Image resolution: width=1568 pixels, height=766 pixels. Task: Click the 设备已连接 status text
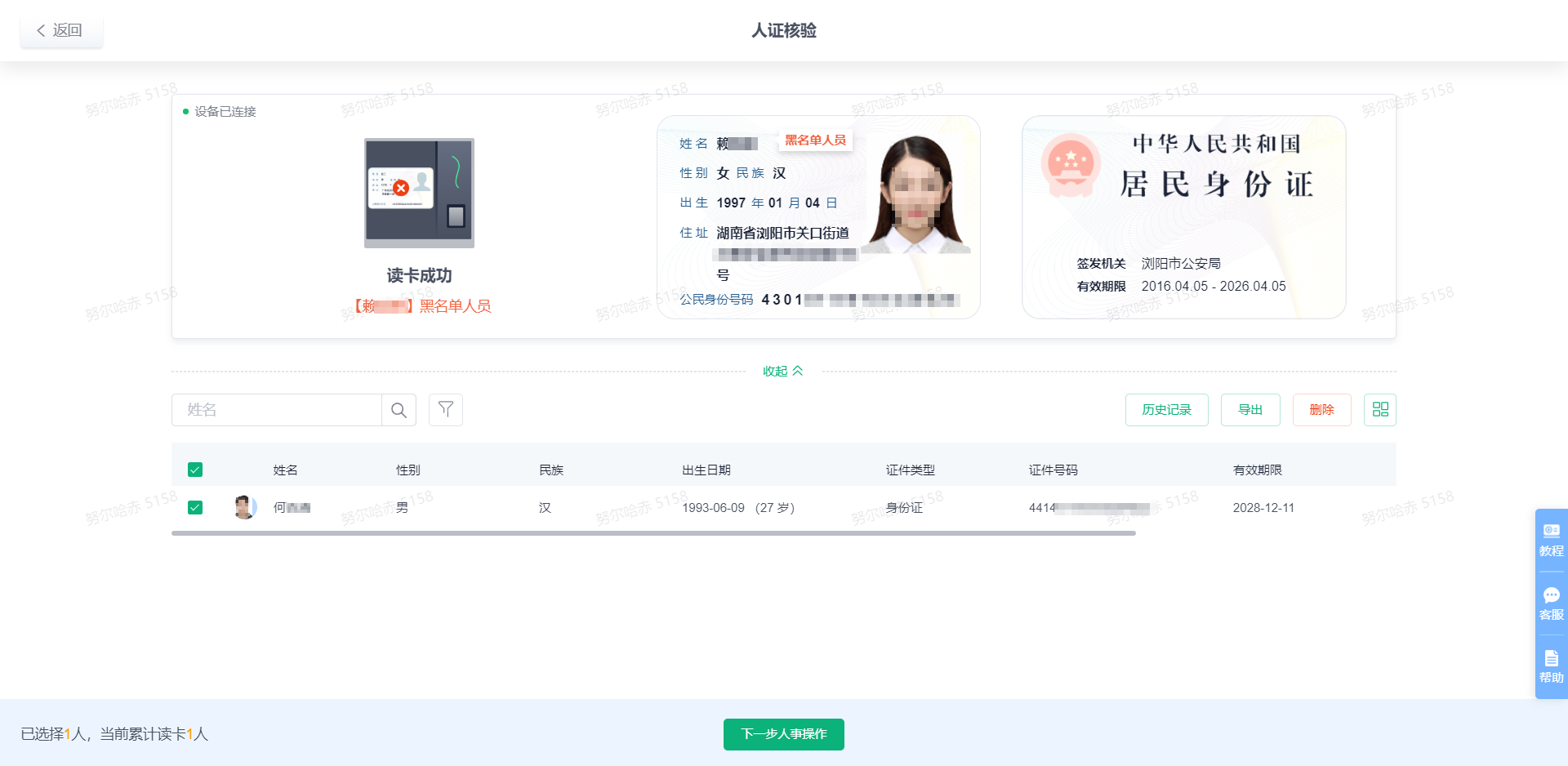(x=225, y=111)
